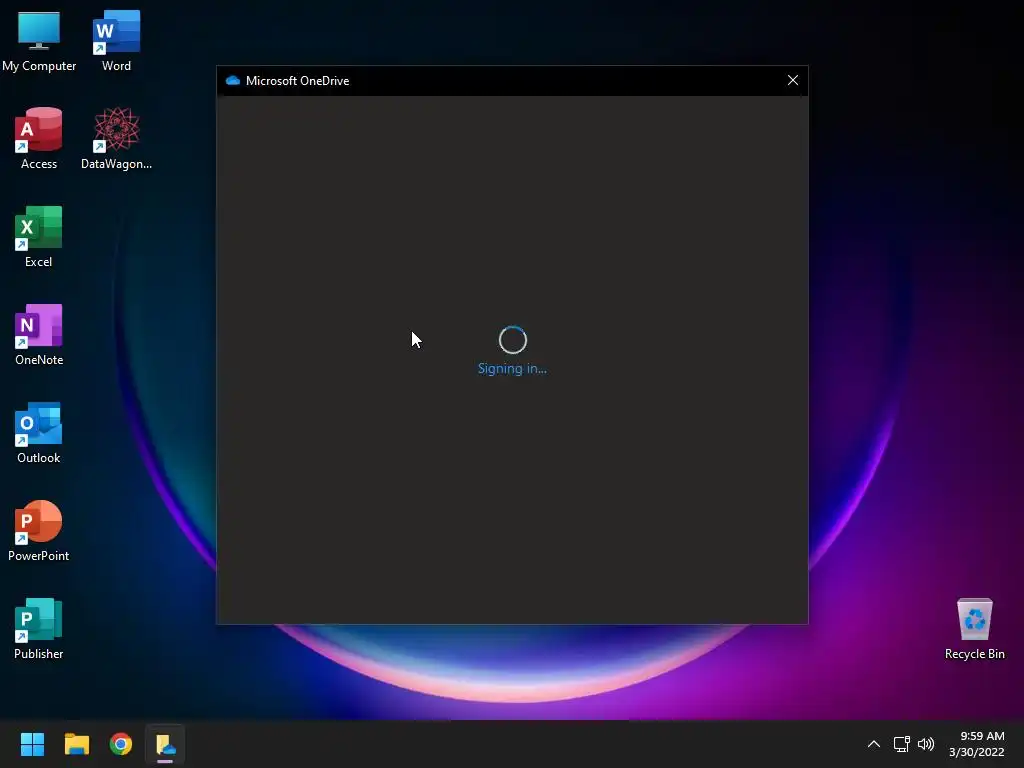
Task: Open the volume tray icon
Action: [926, 744]
